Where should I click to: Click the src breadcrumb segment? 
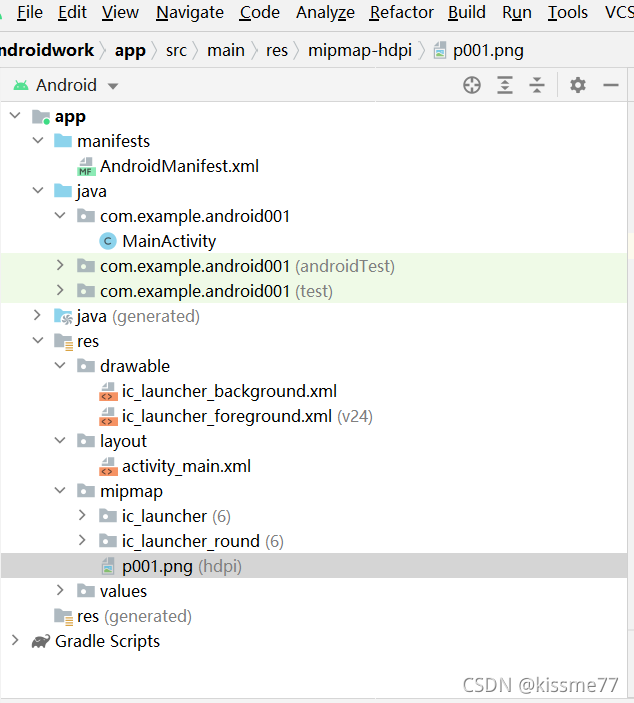coord(176,51)
